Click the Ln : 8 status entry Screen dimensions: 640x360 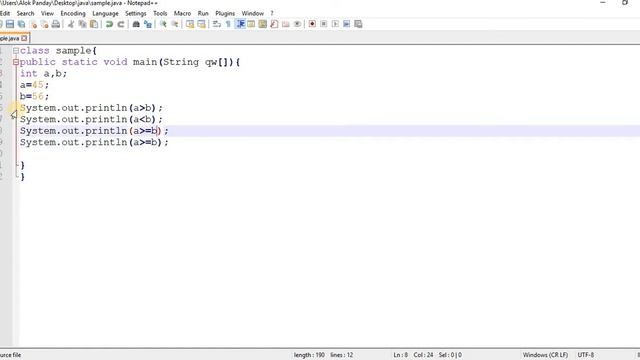(400, 355)
